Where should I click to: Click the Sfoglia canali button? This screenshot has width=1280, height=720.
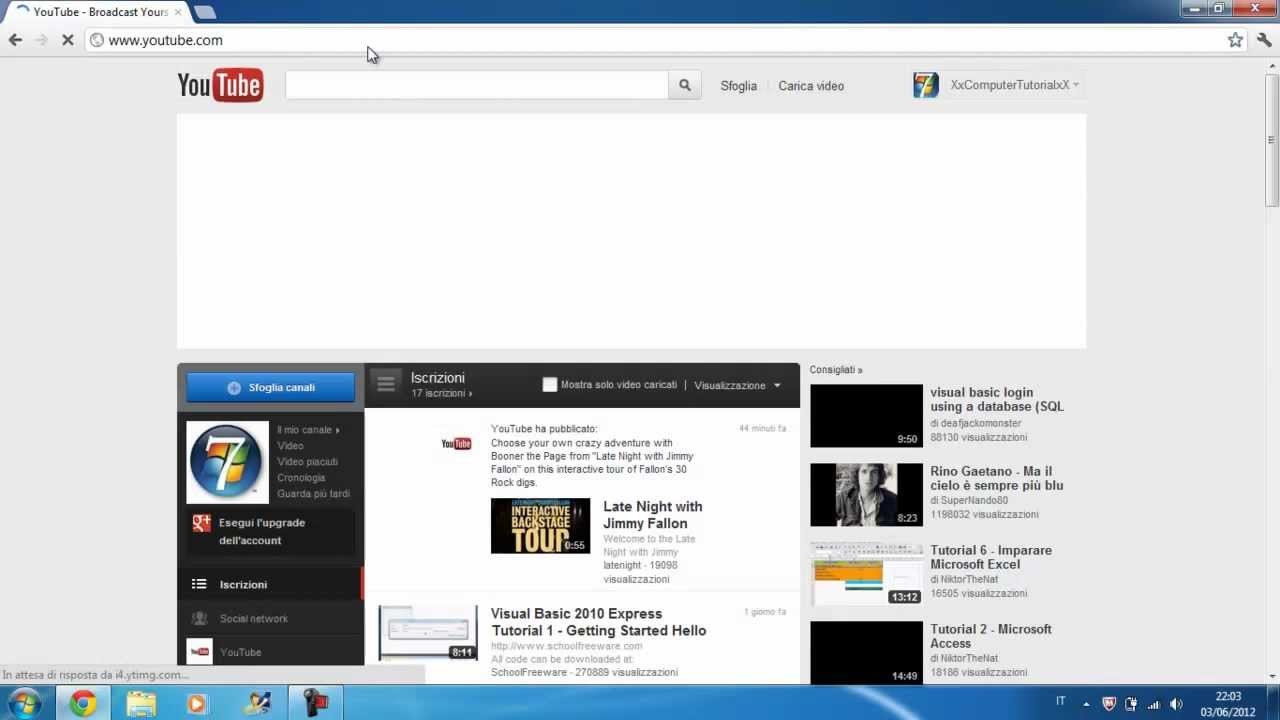[271, 387]
